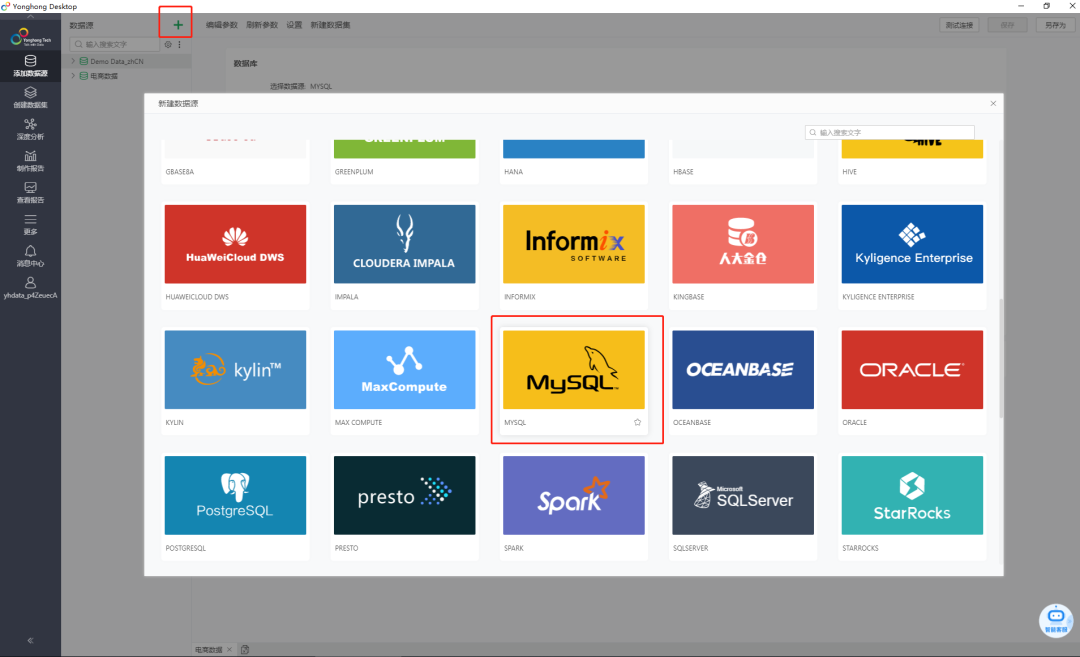Focus the data source panel search box
1080x657 pixels.
(115, 44)
